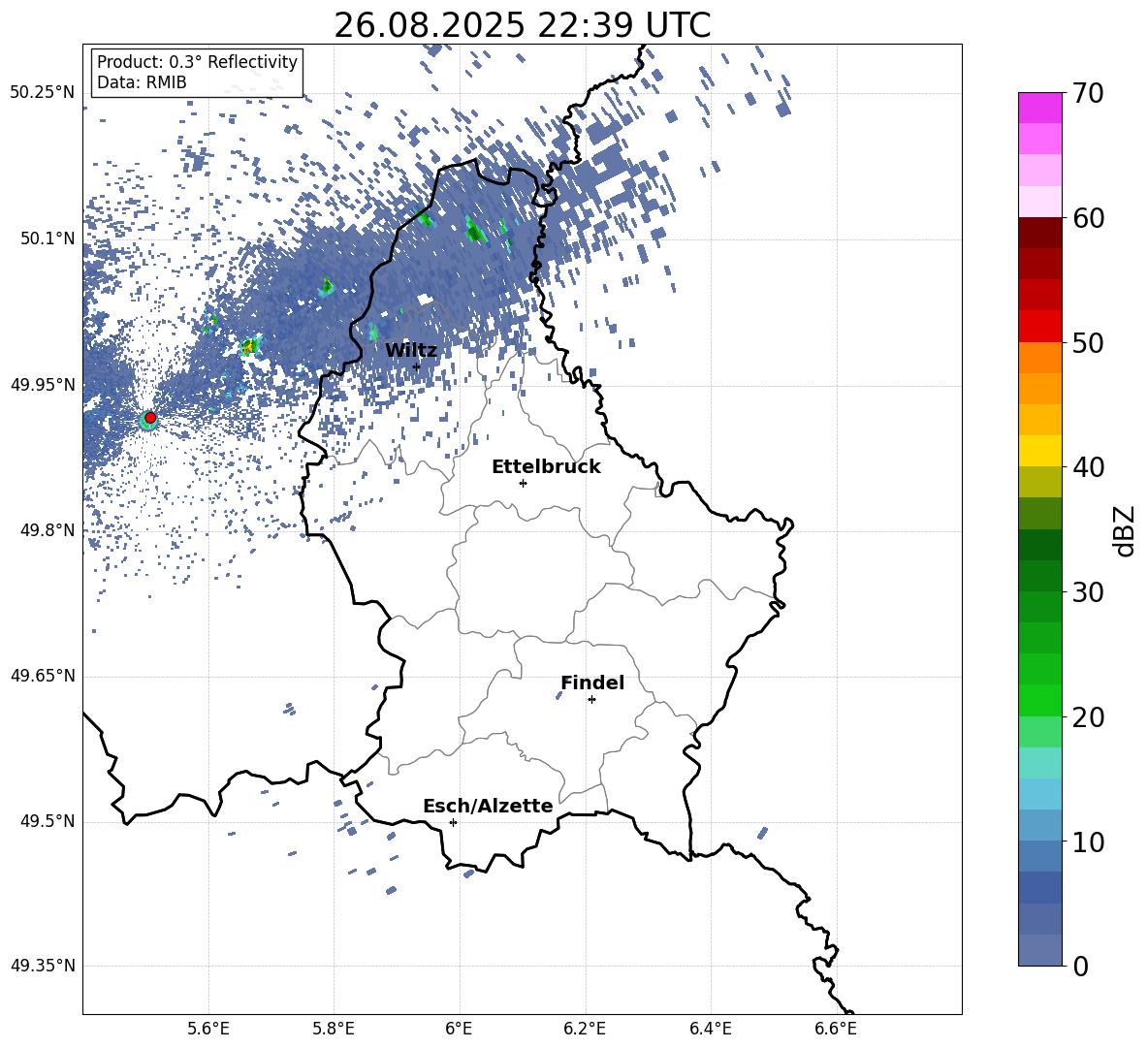Click the cross marker below Ettelbruck
The width and height of the screenshot is (1148, 1048).
pos(523,483)
